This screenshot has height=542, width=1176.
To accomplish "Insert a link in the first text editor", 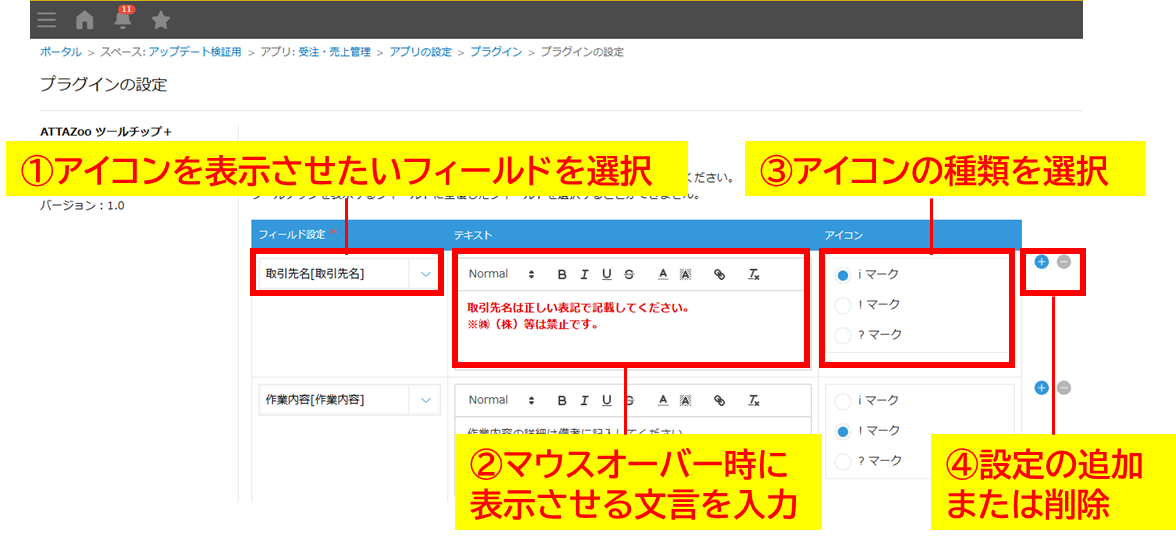I will 719,274.
